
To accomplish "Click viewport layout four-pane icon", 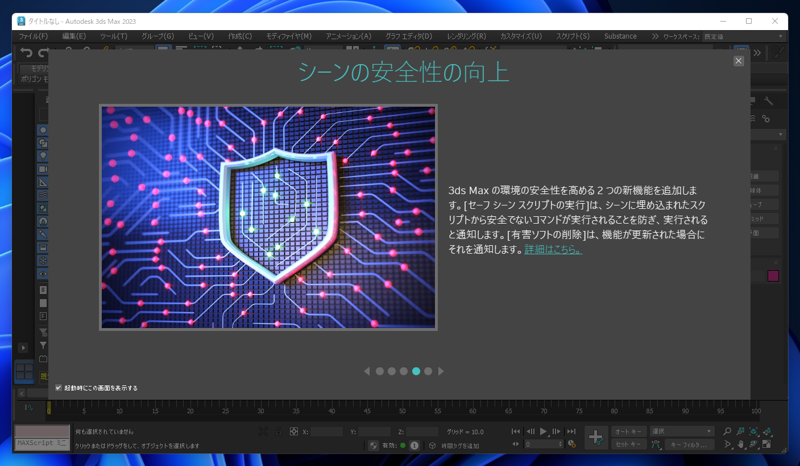I will point(24,371).
